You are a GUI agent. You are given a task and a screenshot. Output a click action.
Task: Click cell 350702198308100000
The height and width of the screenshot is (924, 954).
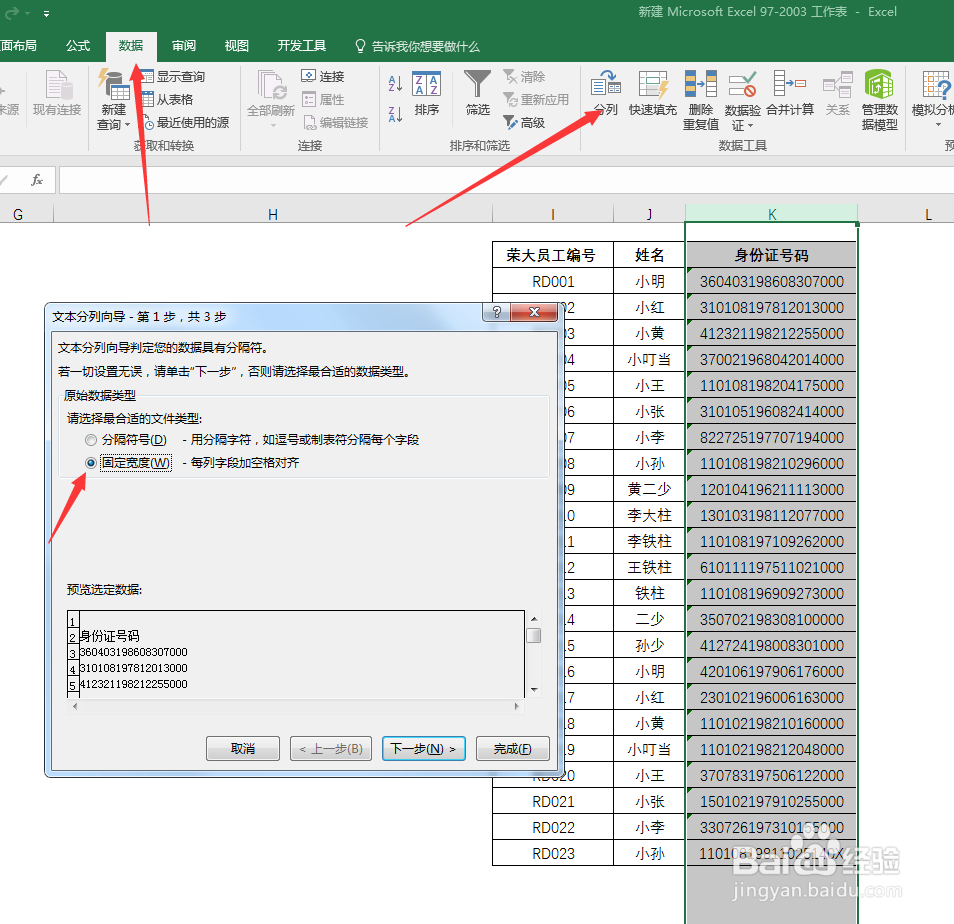tap(771, 619)
